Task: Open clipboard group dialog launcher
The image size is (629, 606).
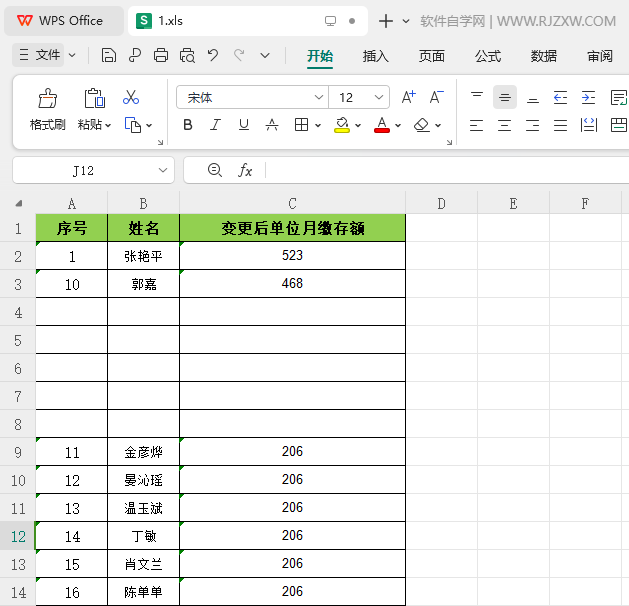Action: pyautogui.click(x=160, y=142)
